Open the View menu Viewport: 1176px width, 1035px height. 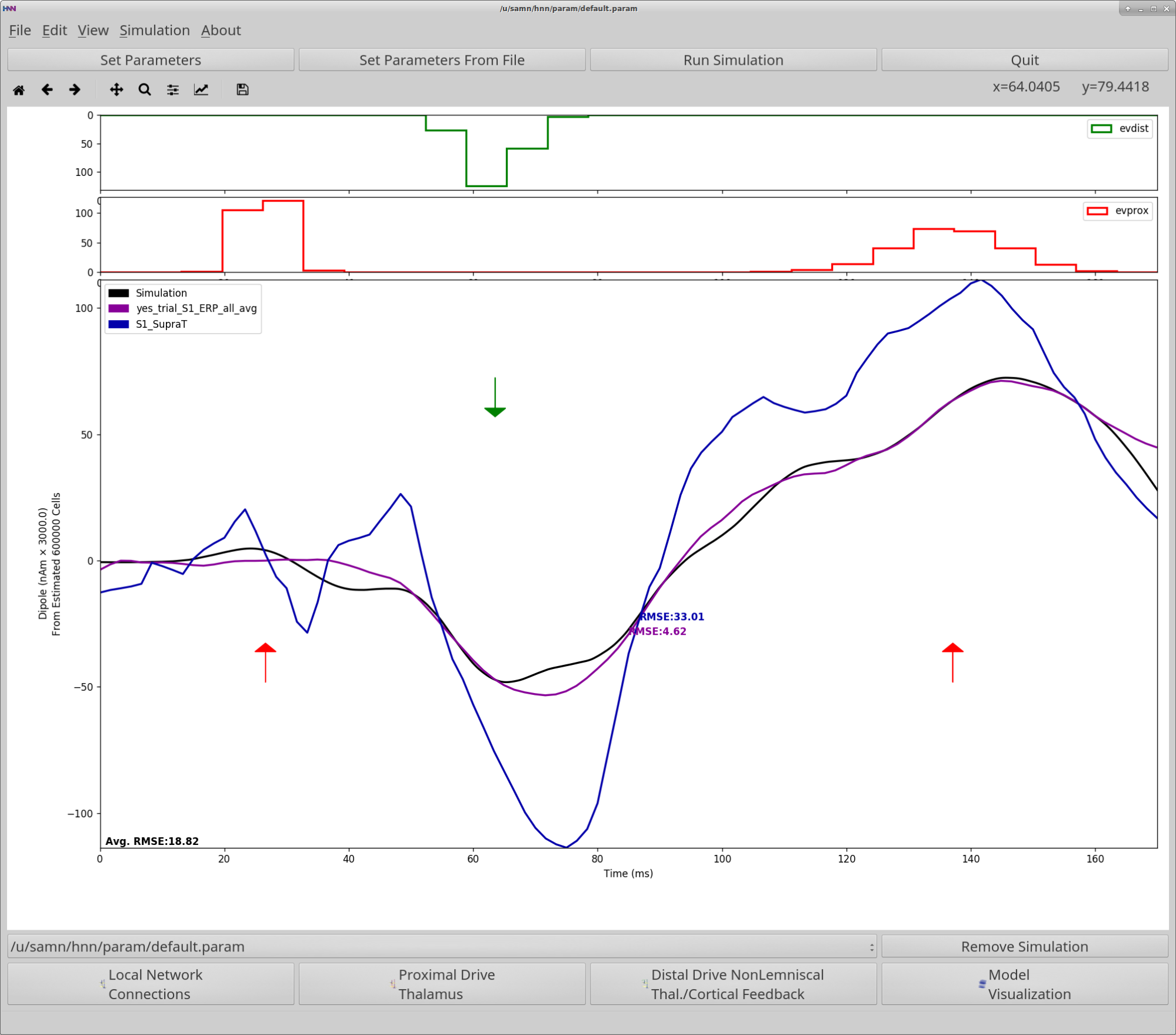[93, 31]
